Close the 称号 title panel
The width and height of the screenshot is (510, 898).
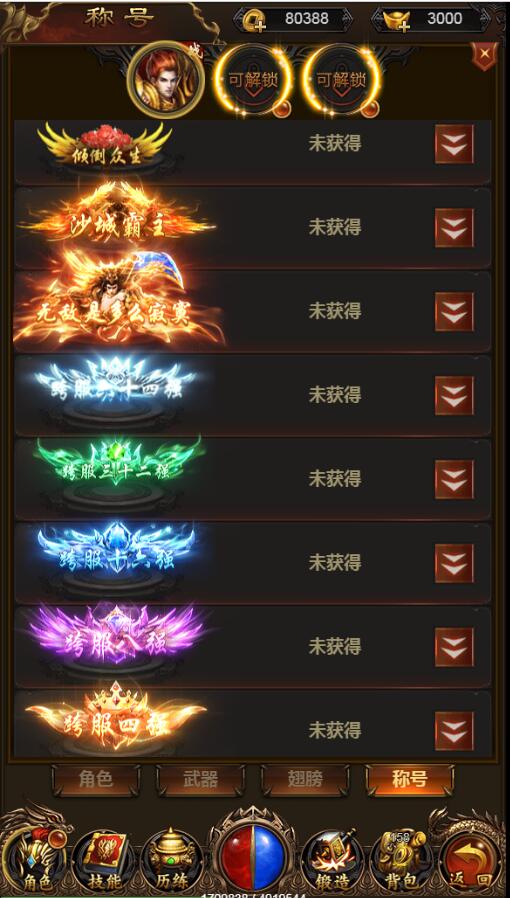[x=484, y=55]
